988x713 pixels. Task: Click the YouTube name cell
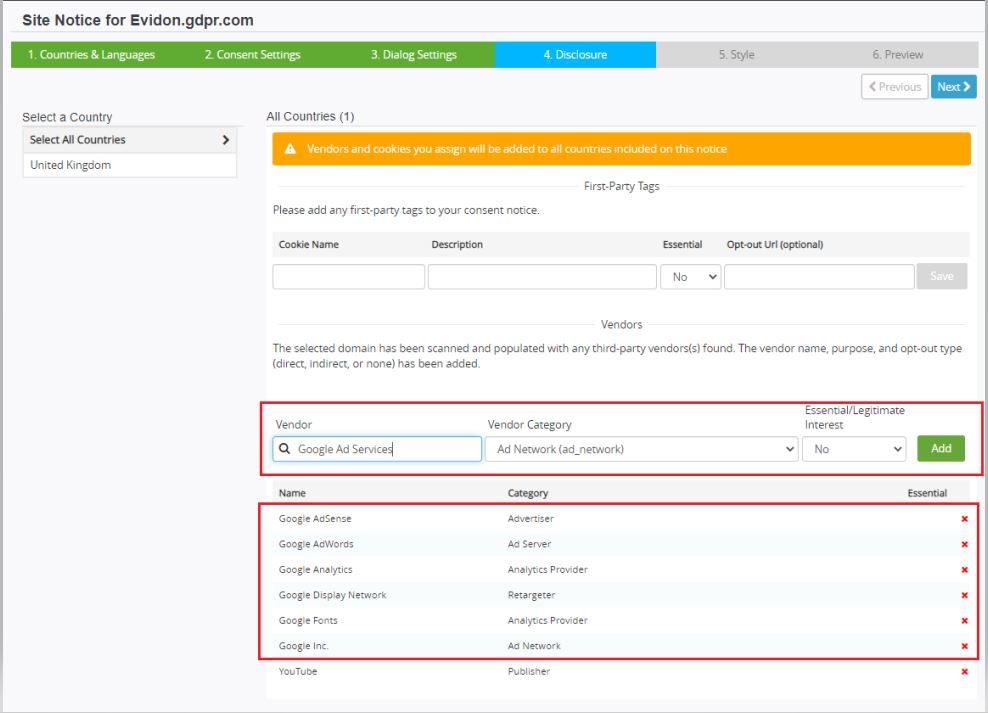(298, 671)
